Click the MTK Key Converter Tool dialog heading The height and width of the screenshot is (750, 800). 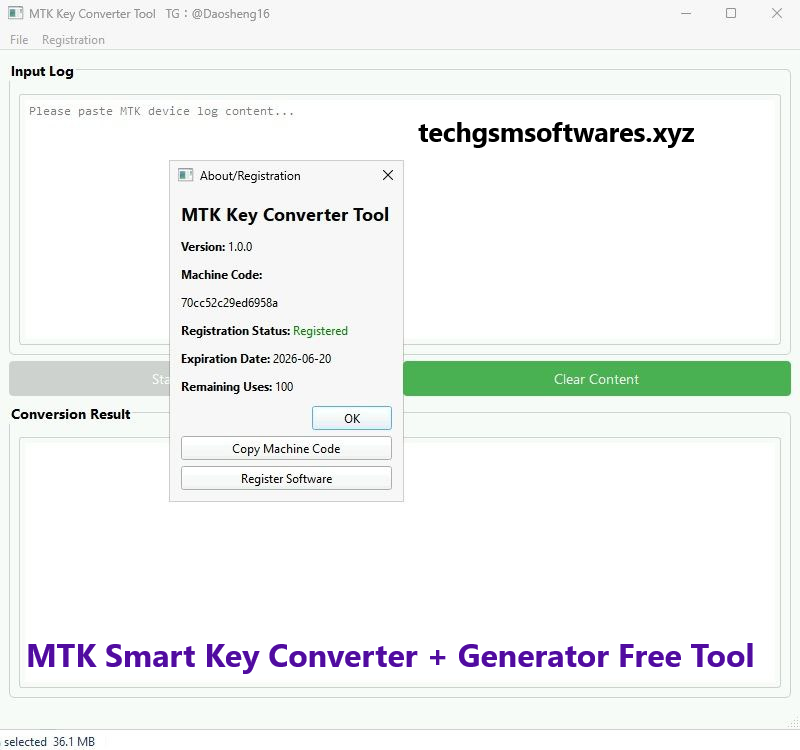[285, 215]
